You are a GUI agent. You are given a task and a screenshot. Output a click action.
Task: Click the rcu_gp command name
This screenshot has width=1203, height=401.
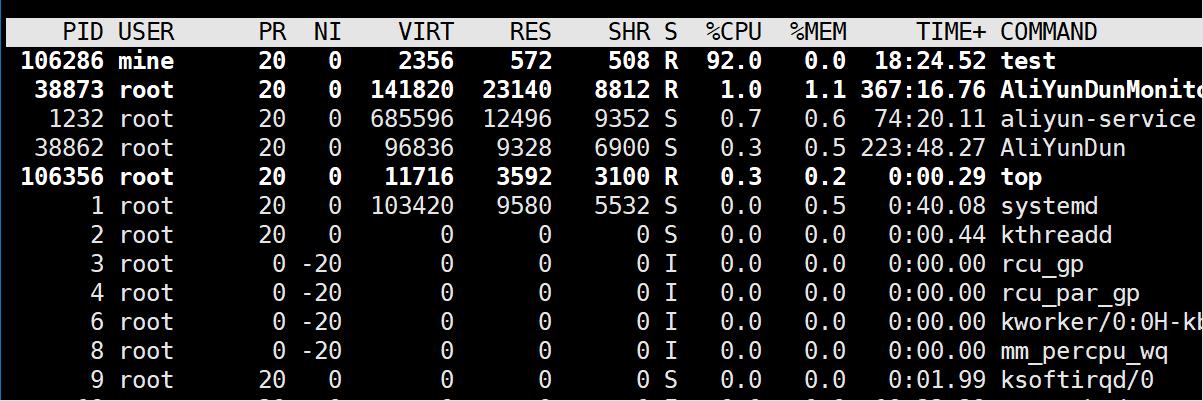[1043, 265]
